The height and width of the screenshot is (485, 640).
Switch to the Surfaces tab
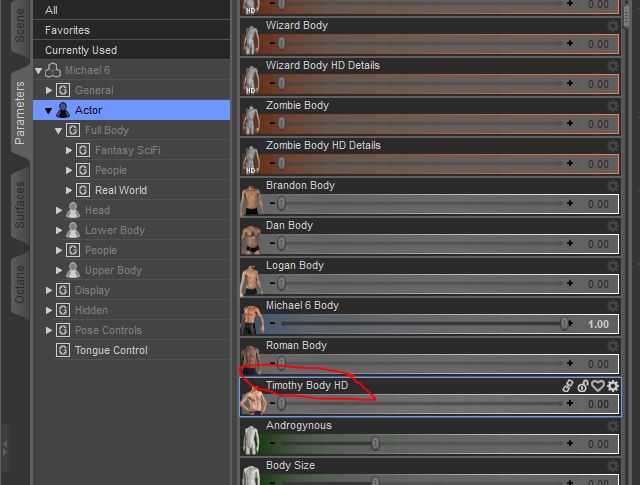[x=19, y=205]
